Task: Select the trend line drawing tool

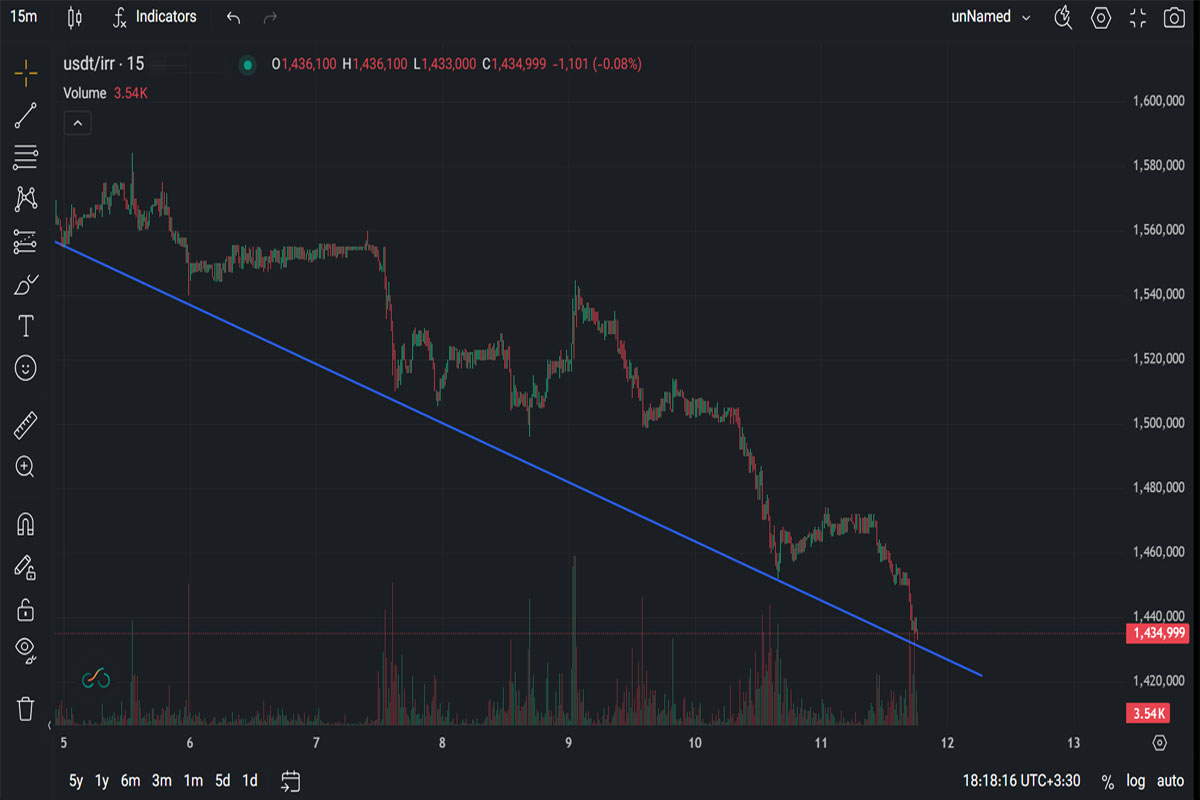Action: (26, 115)
